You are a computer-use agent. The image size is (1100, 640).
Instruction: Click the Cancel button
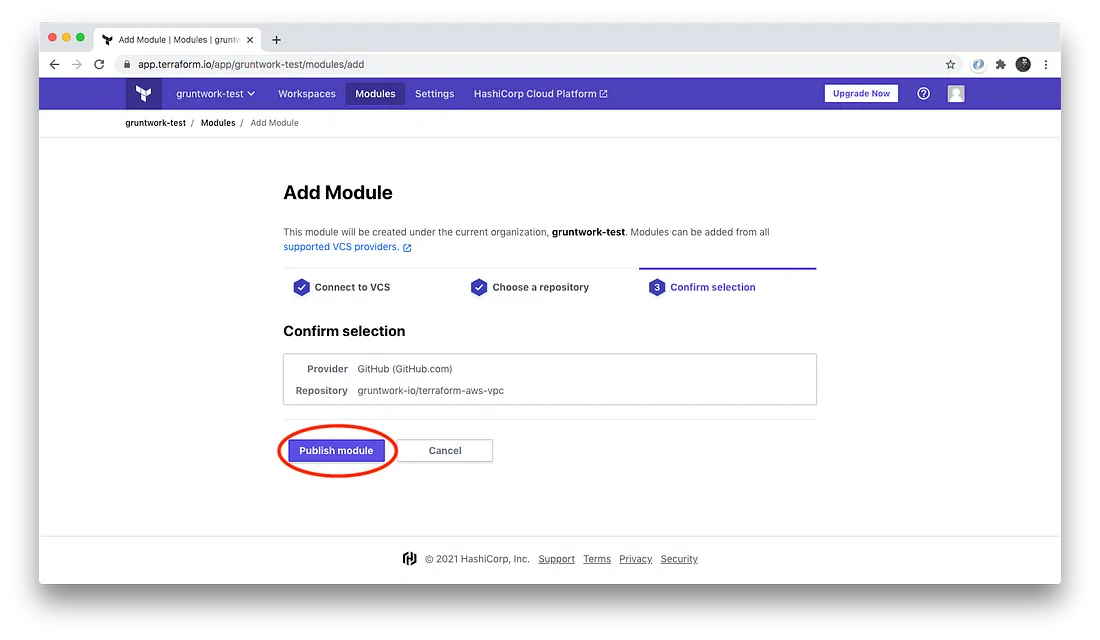[x=445, y=451]
